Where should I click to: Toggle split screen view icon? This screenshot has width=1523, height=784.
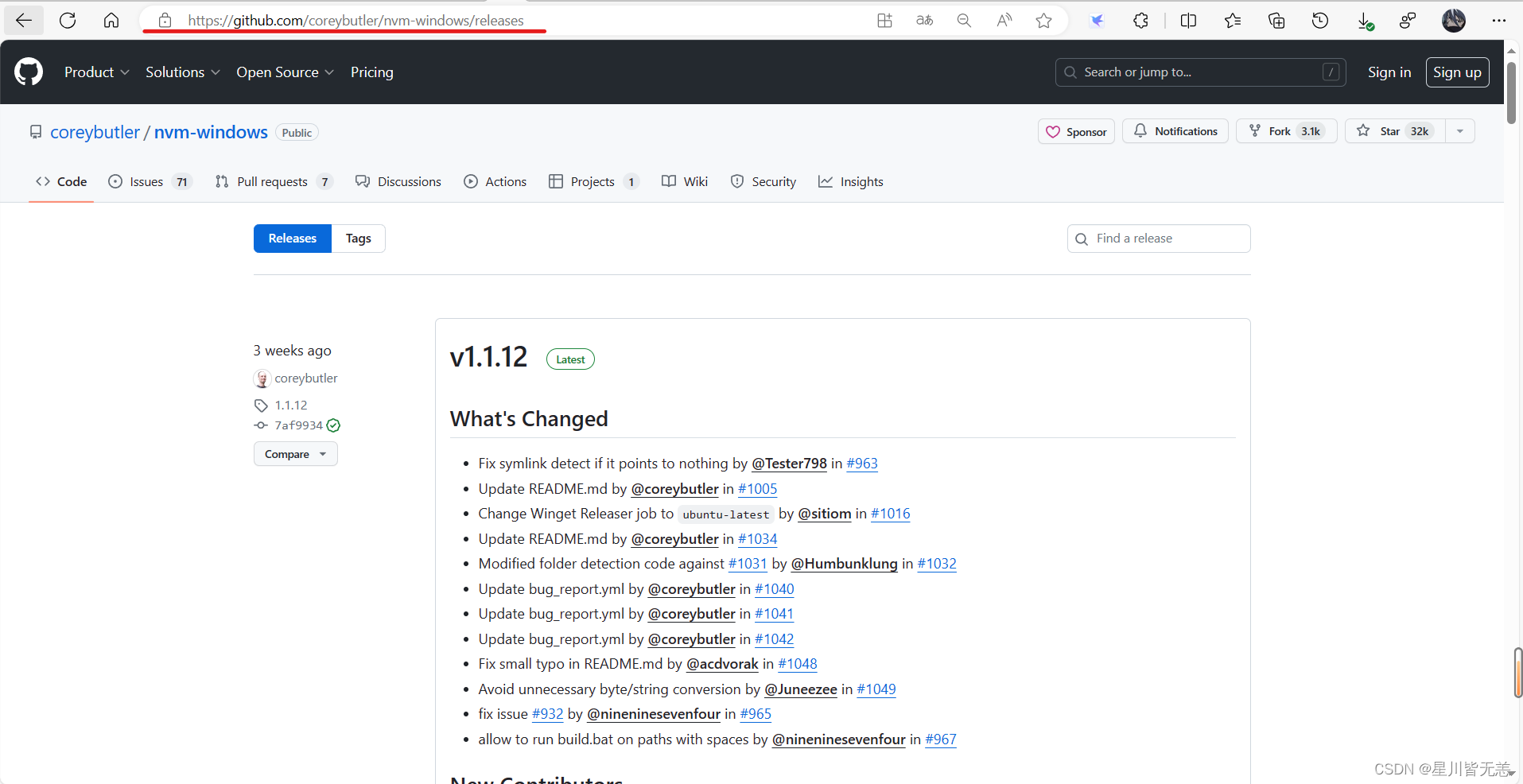click(1188, 21)
